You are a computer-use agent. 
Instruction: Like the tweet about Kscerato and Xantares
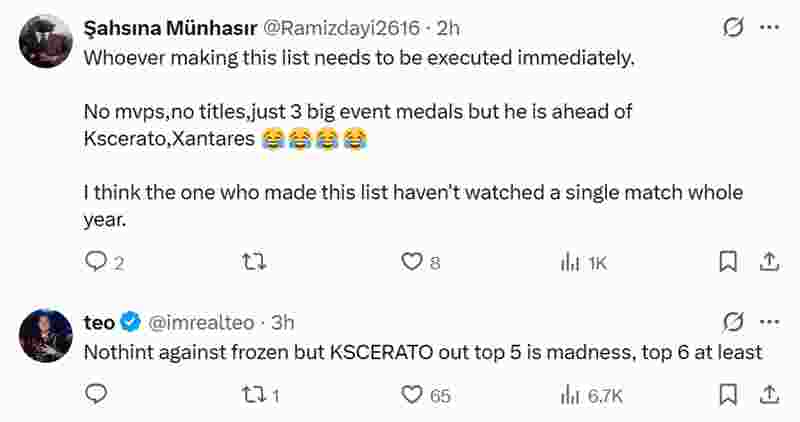tap(412, 262)
